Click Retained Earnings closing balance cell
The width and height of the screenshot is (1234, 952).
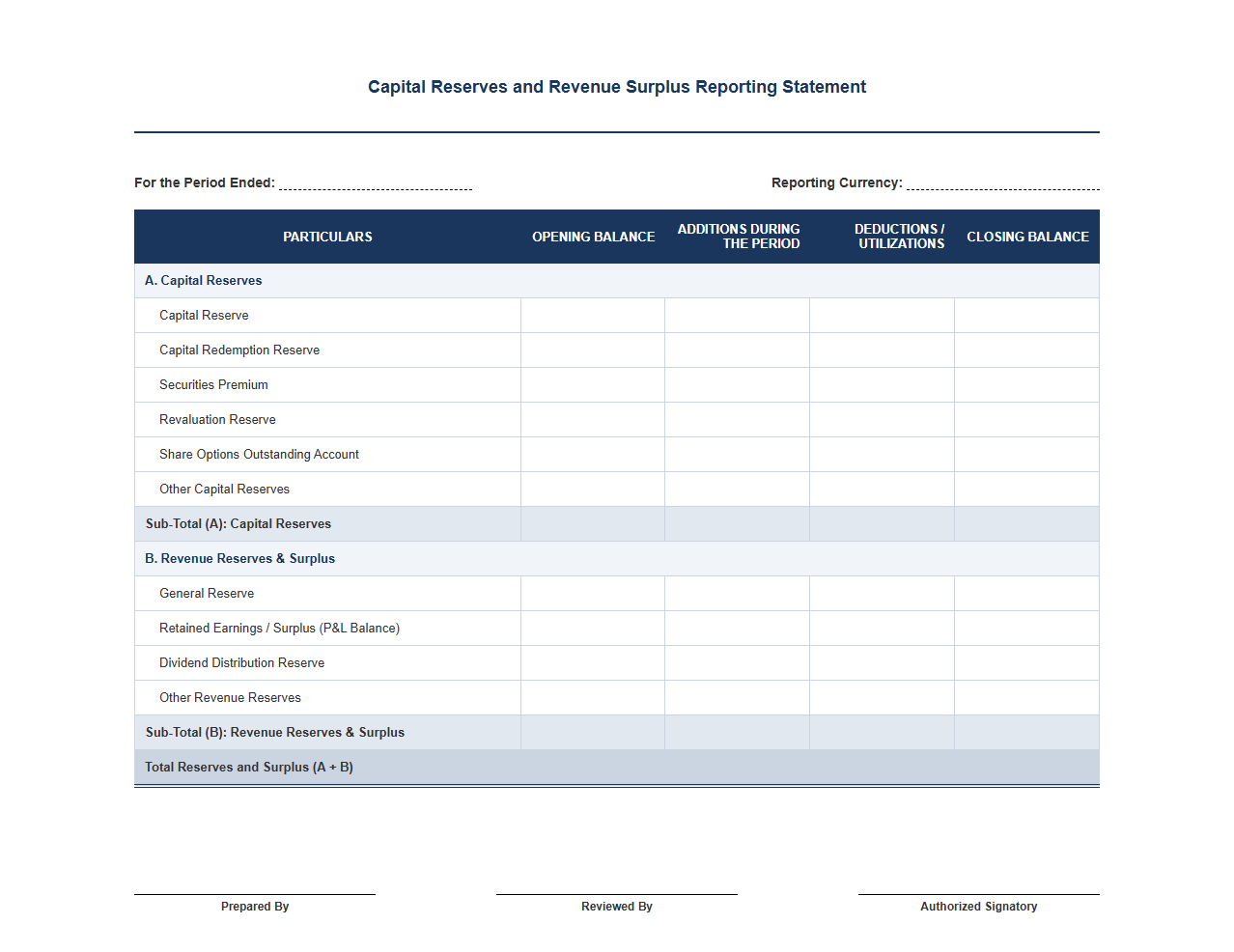click(x=1027, y=629)
